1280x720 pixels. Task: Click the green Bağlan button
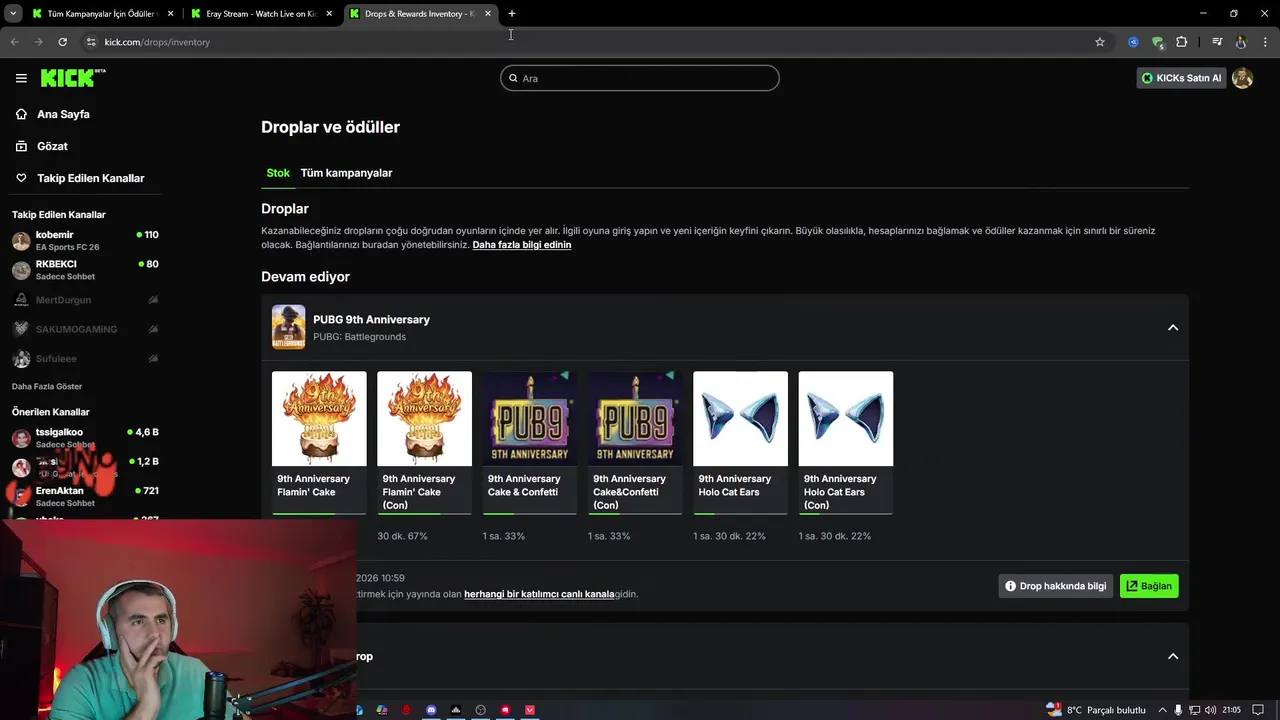tap(1149, 586)
